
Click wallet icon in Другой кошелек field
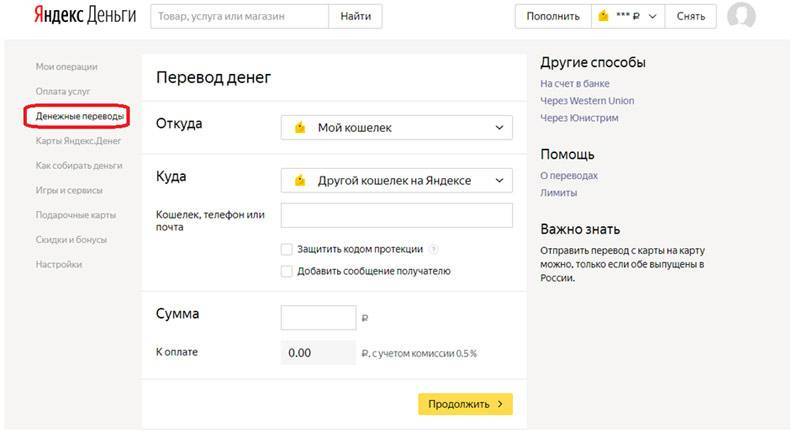point(299,180)
